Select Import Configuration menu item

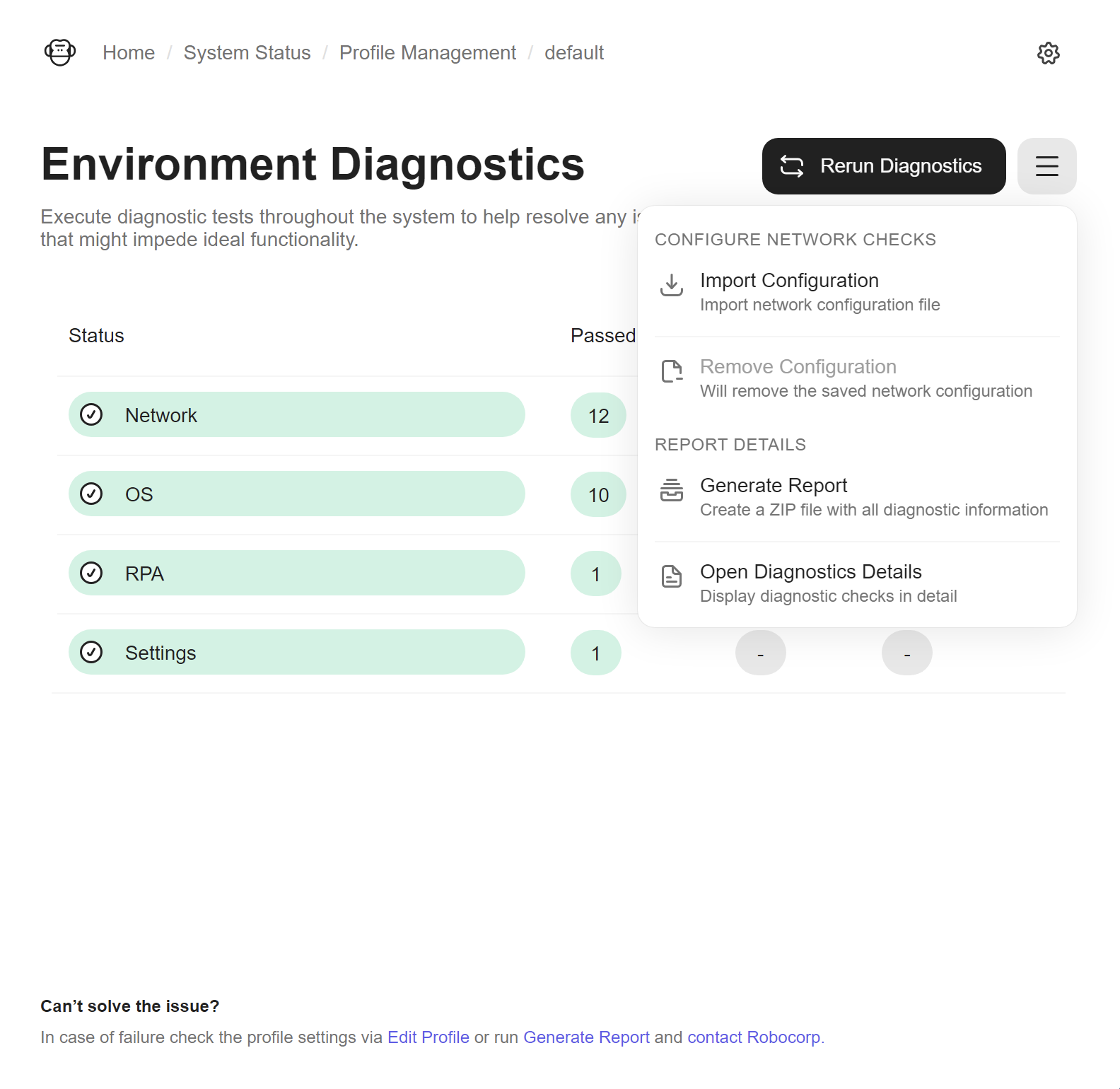(x=857, y=292)
